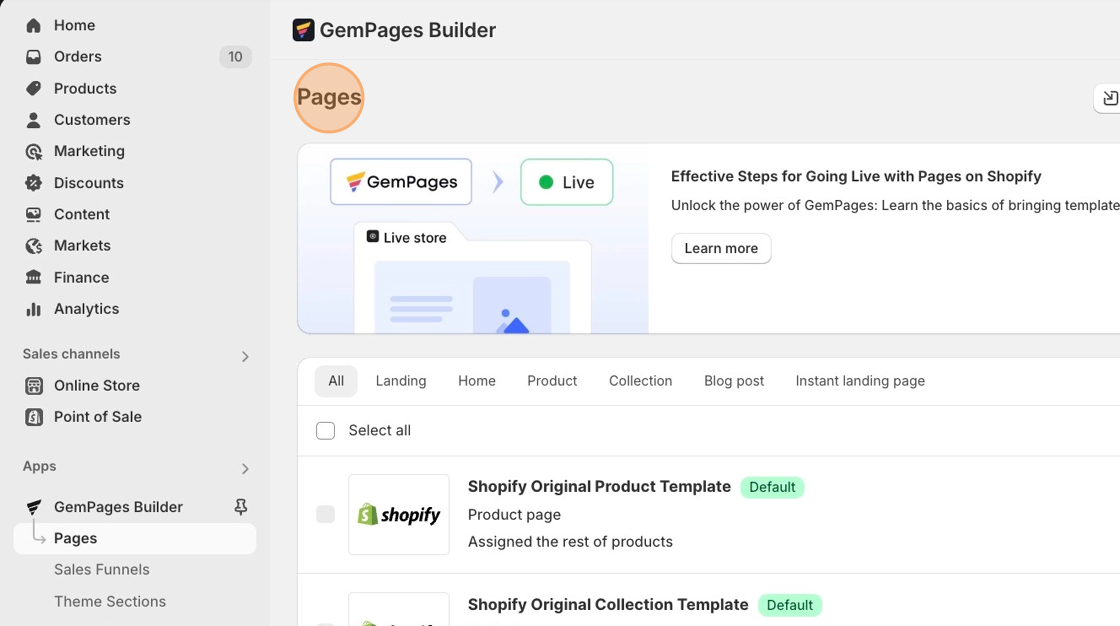
Task: Click the Products tag icon
Action: (x=34, y=88)
